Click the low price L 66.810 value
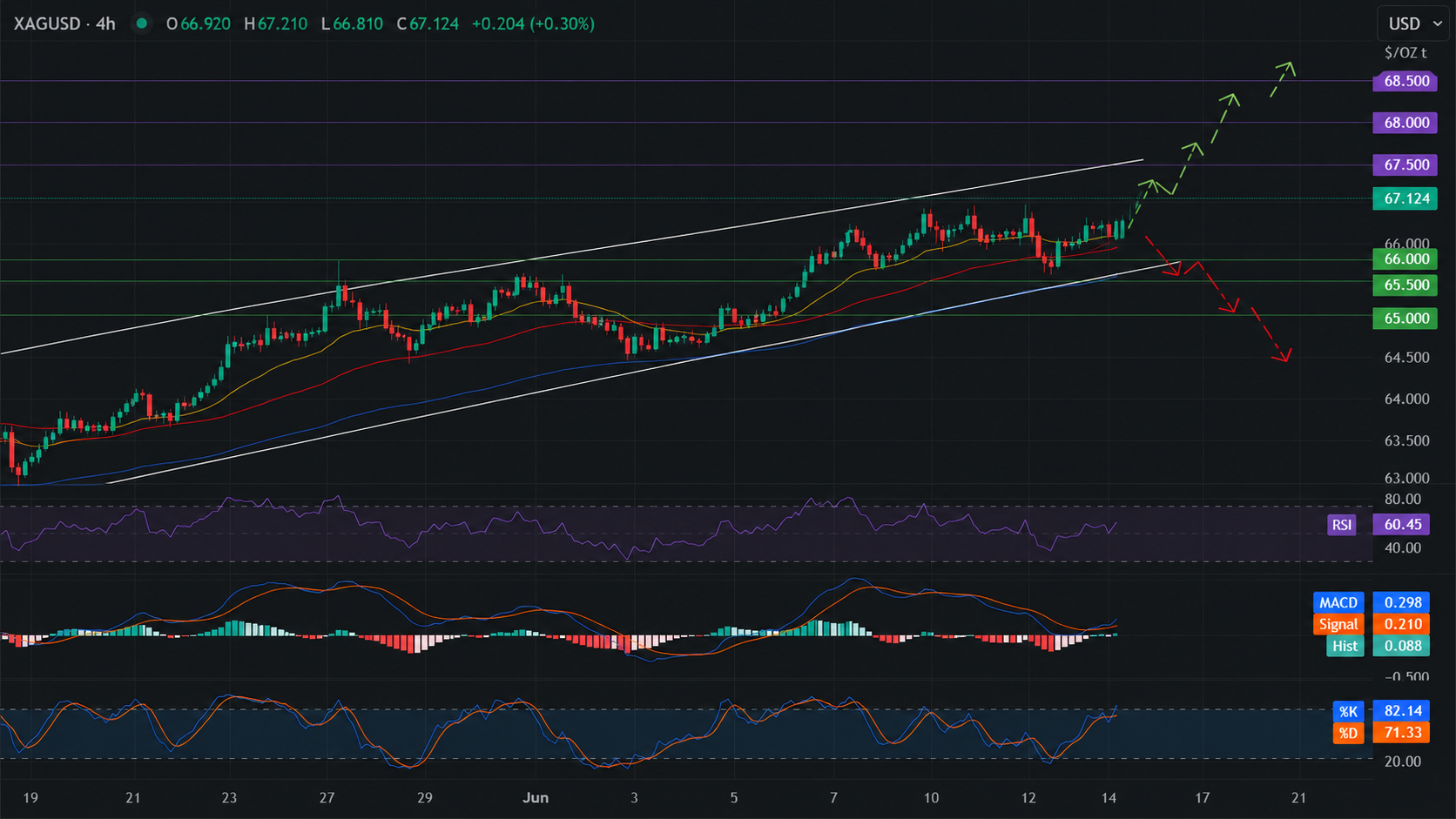 coord(352,23)
